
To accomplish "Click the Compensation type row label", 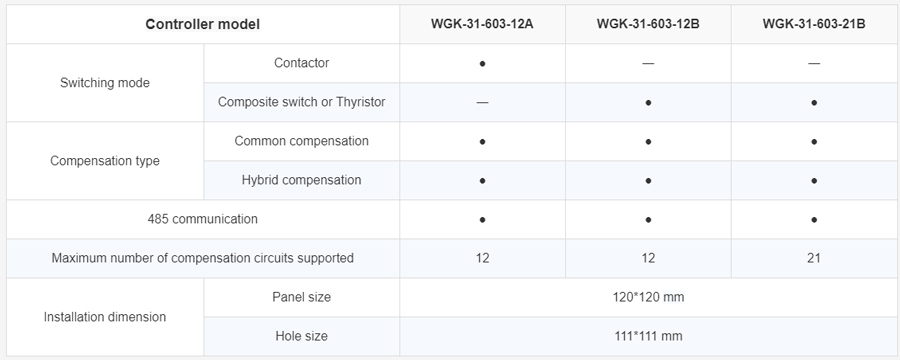I will pyautogui.click(x=104, y=161).
